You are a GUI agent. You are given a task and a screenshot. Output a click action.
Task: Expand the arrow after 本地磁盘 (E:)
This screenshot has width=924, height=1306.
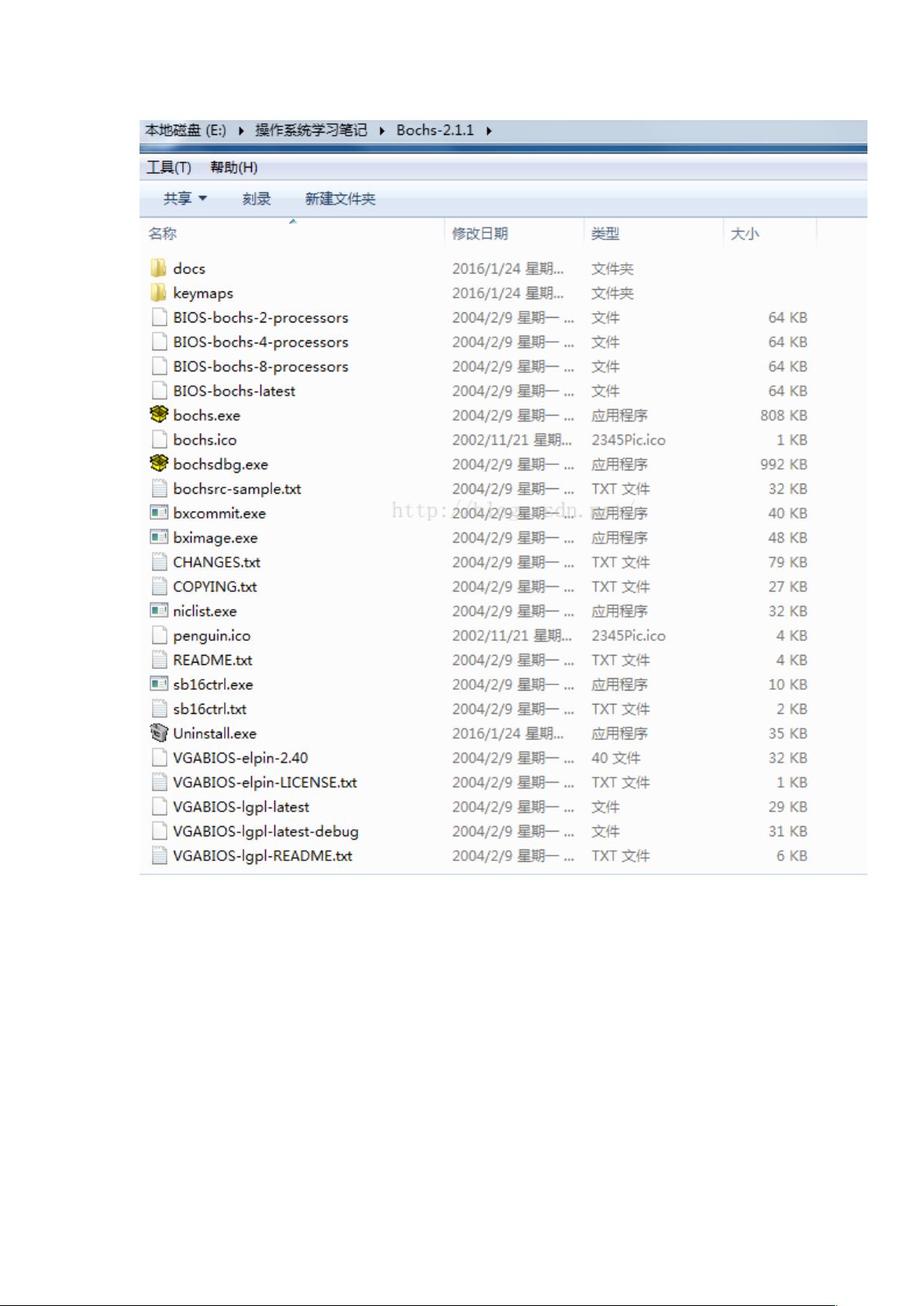tap(241, 131)
